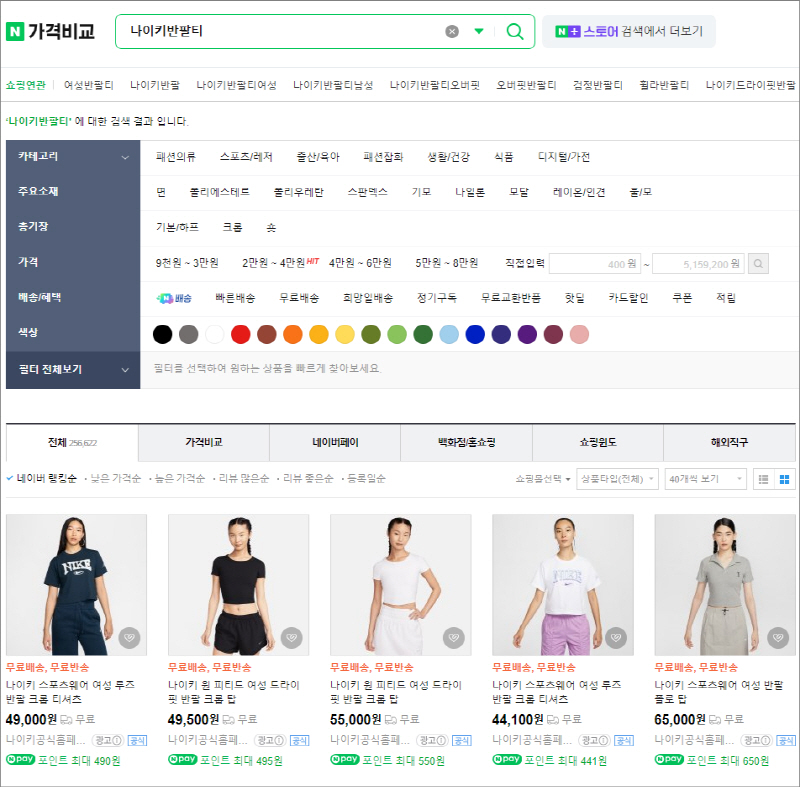Wishlist heart on the 49,500원 product
800x787 pixels.
tap(291, 638)
